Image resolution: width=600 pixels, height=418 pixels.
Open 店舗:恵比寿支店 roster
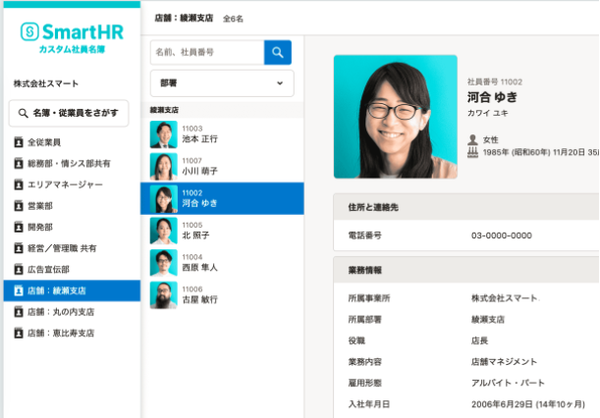coord(72,333)
